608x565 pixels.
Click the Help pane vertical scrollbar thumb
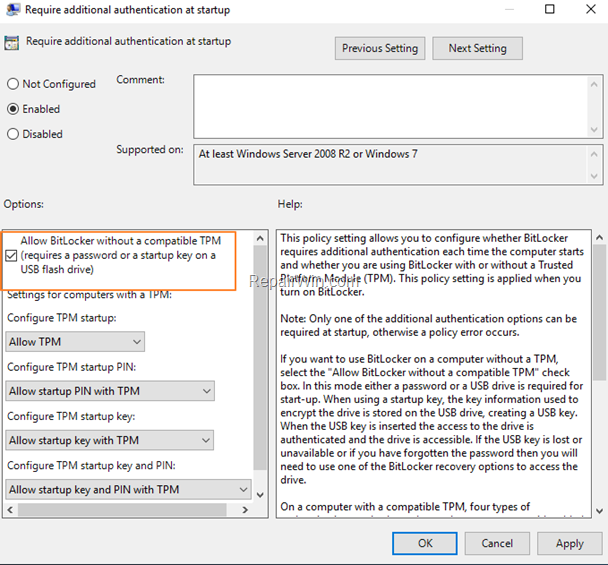tap(599, 313)
